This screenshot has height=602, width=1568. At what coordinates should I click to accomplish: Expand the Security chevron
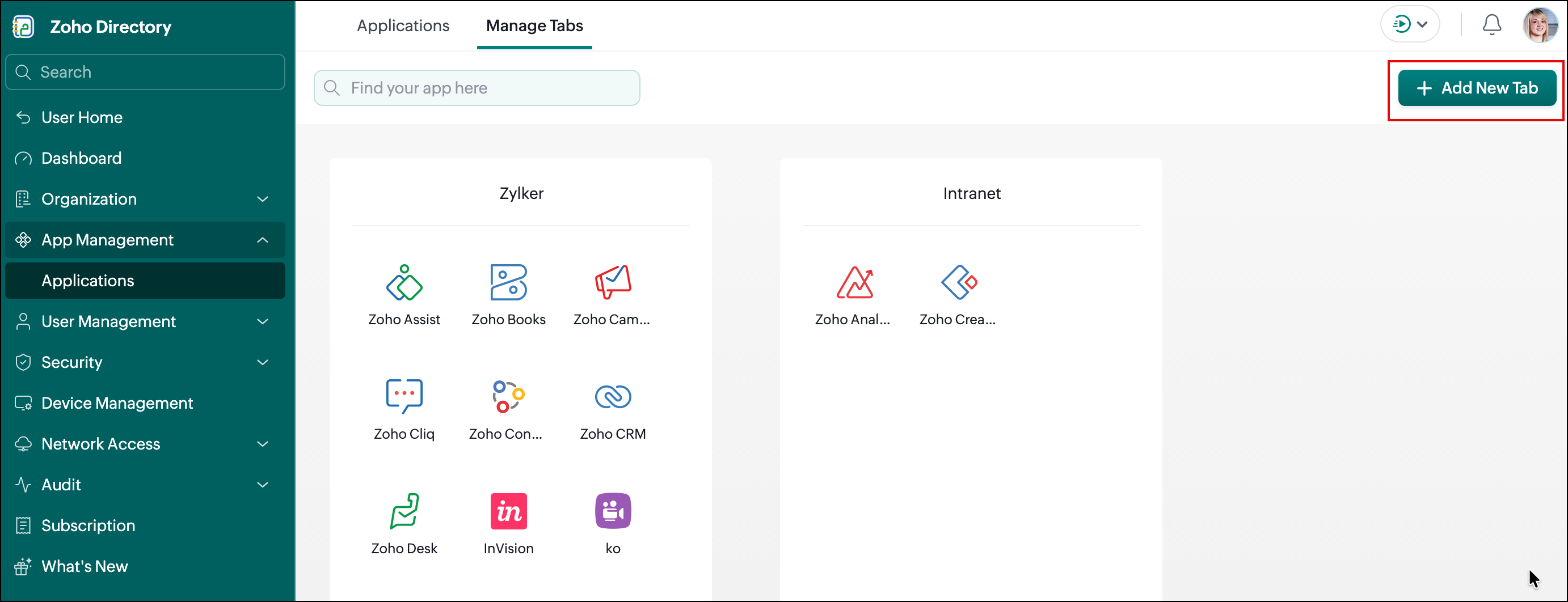pos(263,362)
